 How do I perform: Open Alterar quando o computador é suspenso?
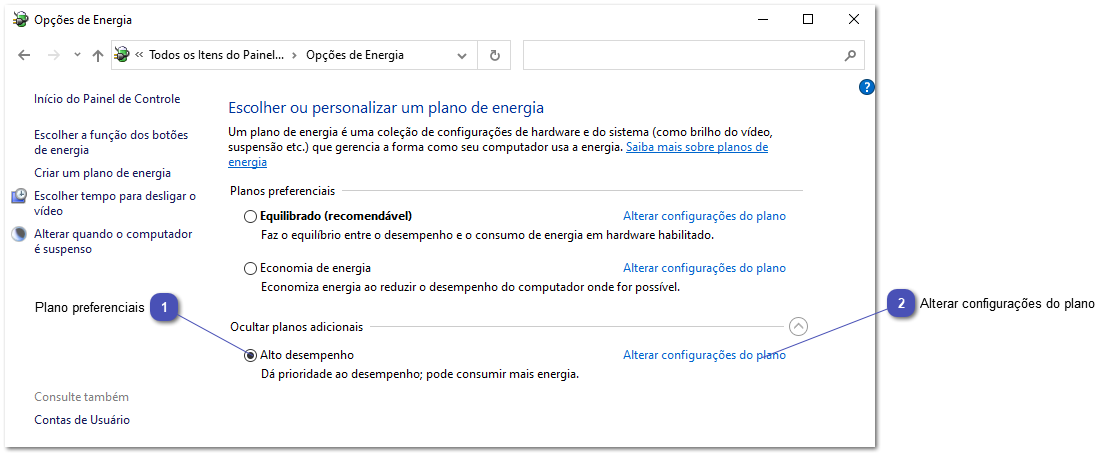(113, 241)
